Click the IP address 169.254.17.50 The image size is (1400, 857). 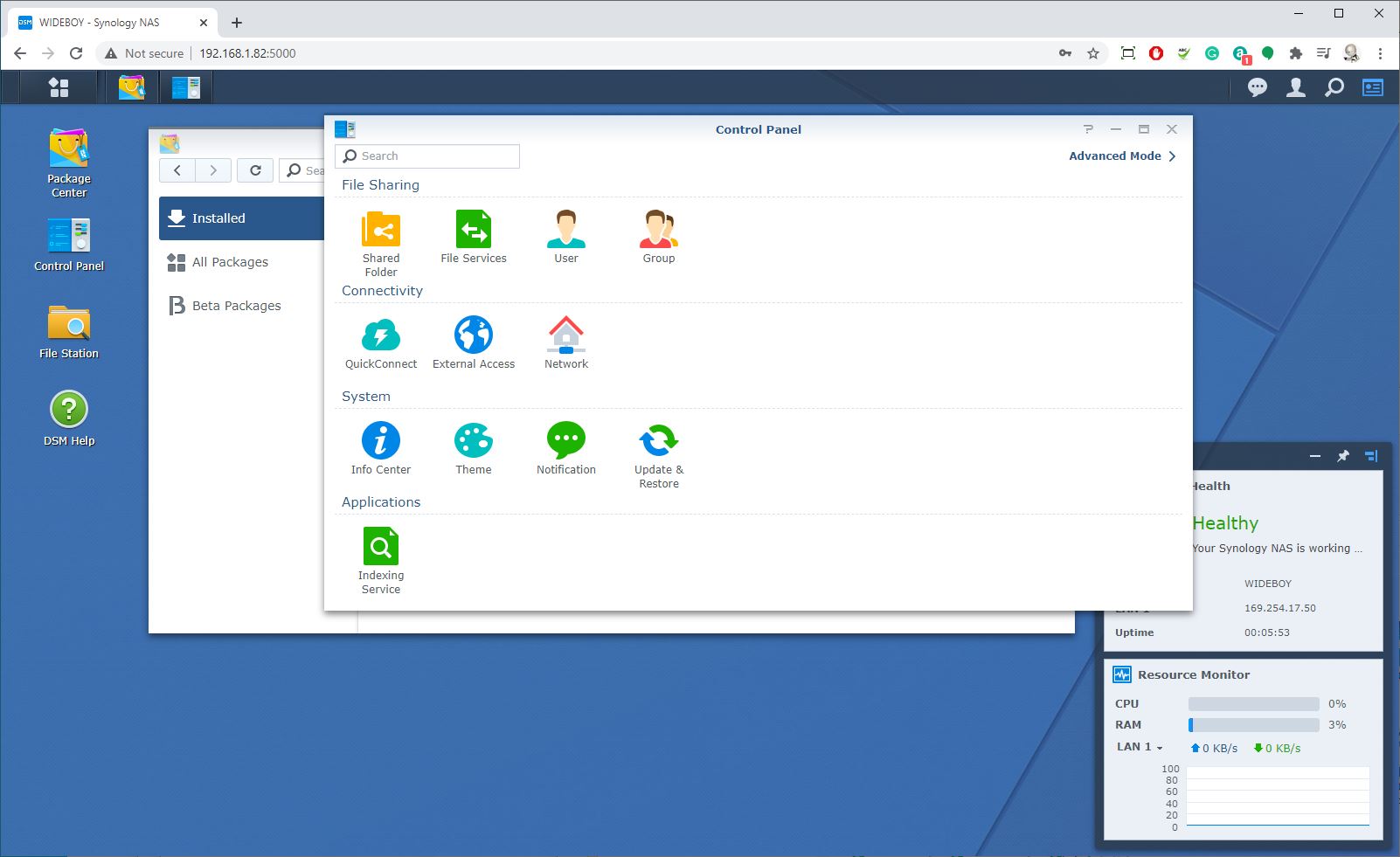1280,608
